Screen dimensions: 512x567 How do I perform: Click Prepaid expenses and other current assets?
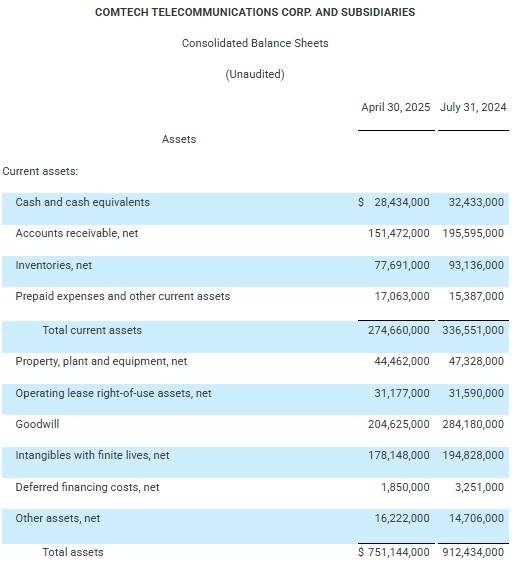pyautogui.click(x=123, y=296)
